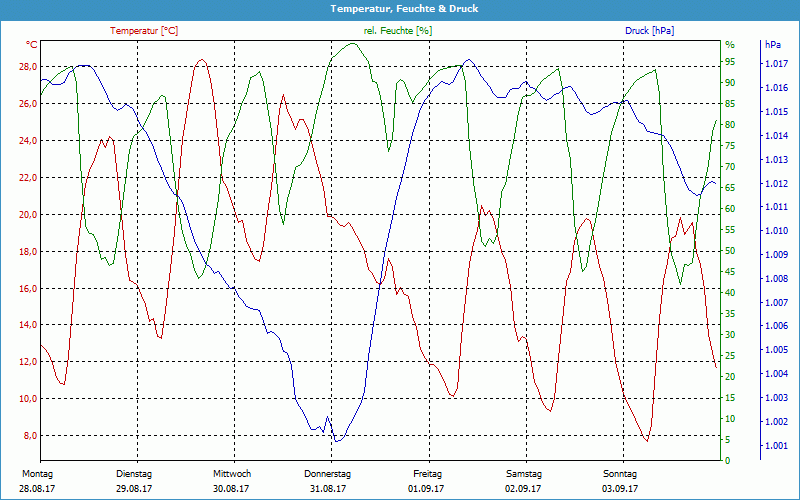Viewport: 800px width, 500px height.
Task: Click the 'Mittwoch' day label
Action: tap(232, 474)
